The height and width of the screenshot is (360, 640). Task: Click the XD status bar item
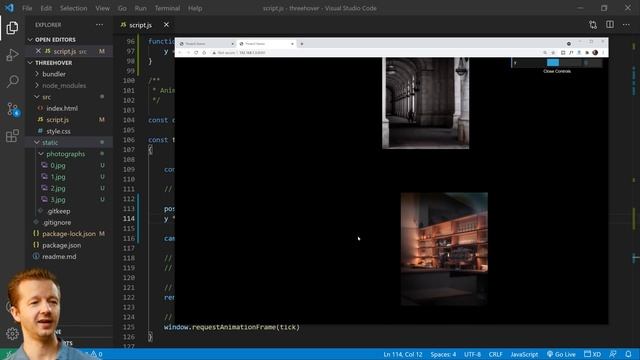pyautogui.click(x=592, y=354)
